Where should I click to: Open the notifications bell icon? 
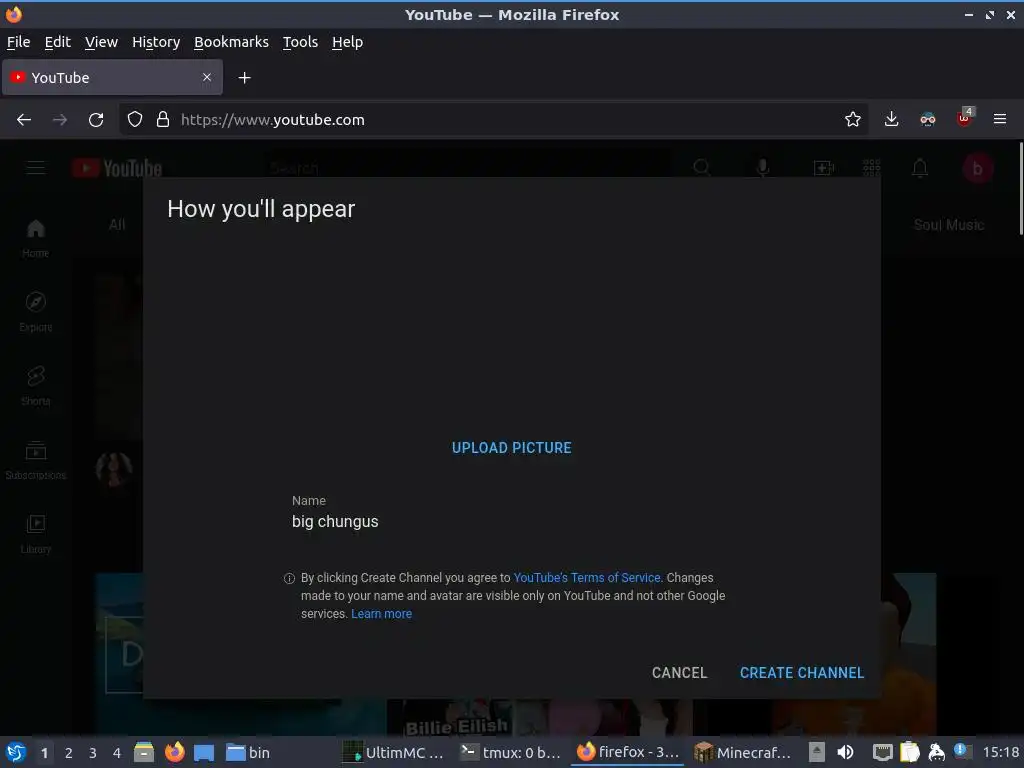tap(920, 168)
